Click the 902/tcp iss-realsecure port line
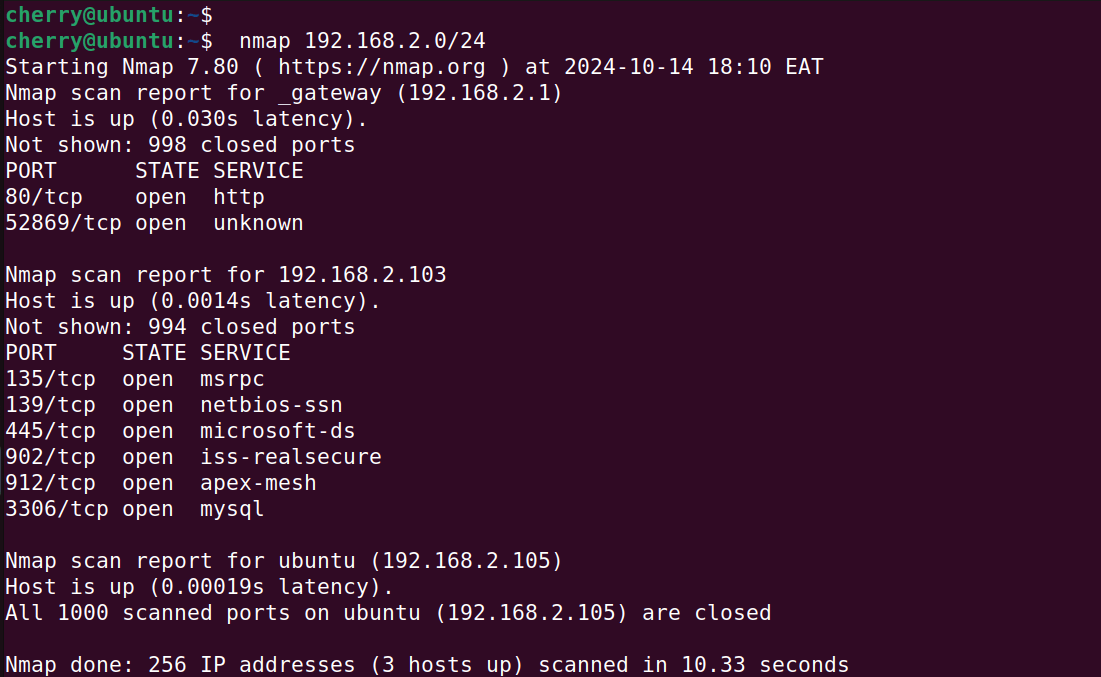Image resolution: width=1101 pixels, height=677 pixels. click(193, 457)
